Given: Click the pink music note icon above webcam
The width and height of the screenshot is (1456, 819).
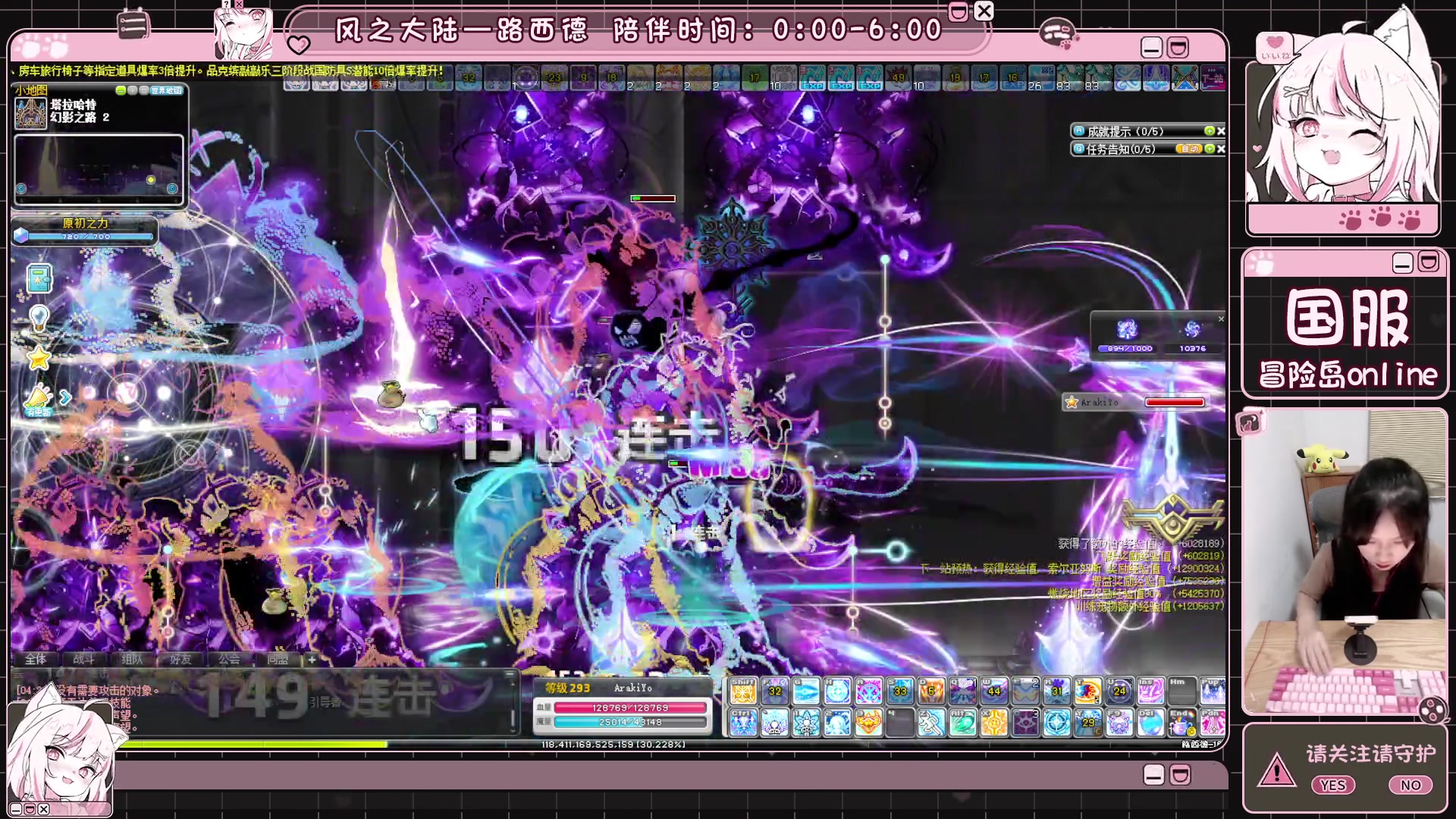Looking at the screenshot, I should tap(1250, 423).
